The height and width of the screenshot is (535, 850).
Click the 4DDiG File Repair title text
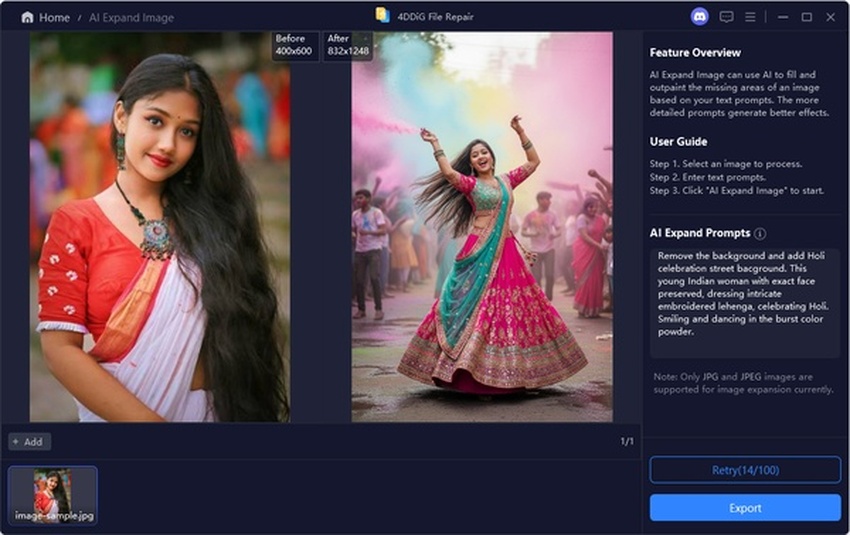click(435, 17)
